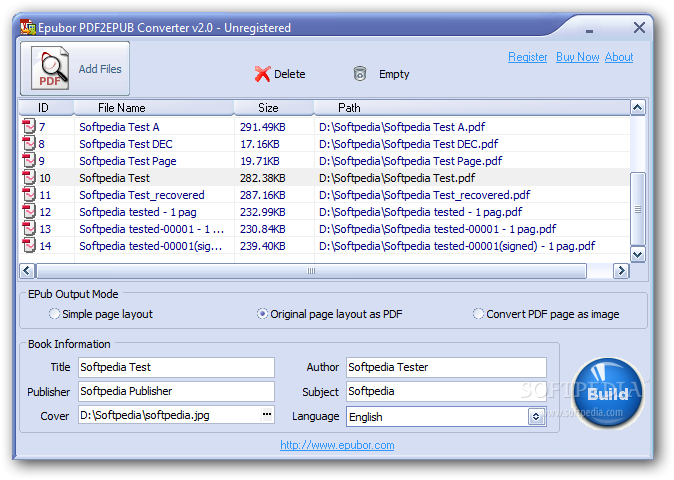Viewport: 674px width, 480px height.
Task: Click the Publisher input field
Action: click(176, 391)
